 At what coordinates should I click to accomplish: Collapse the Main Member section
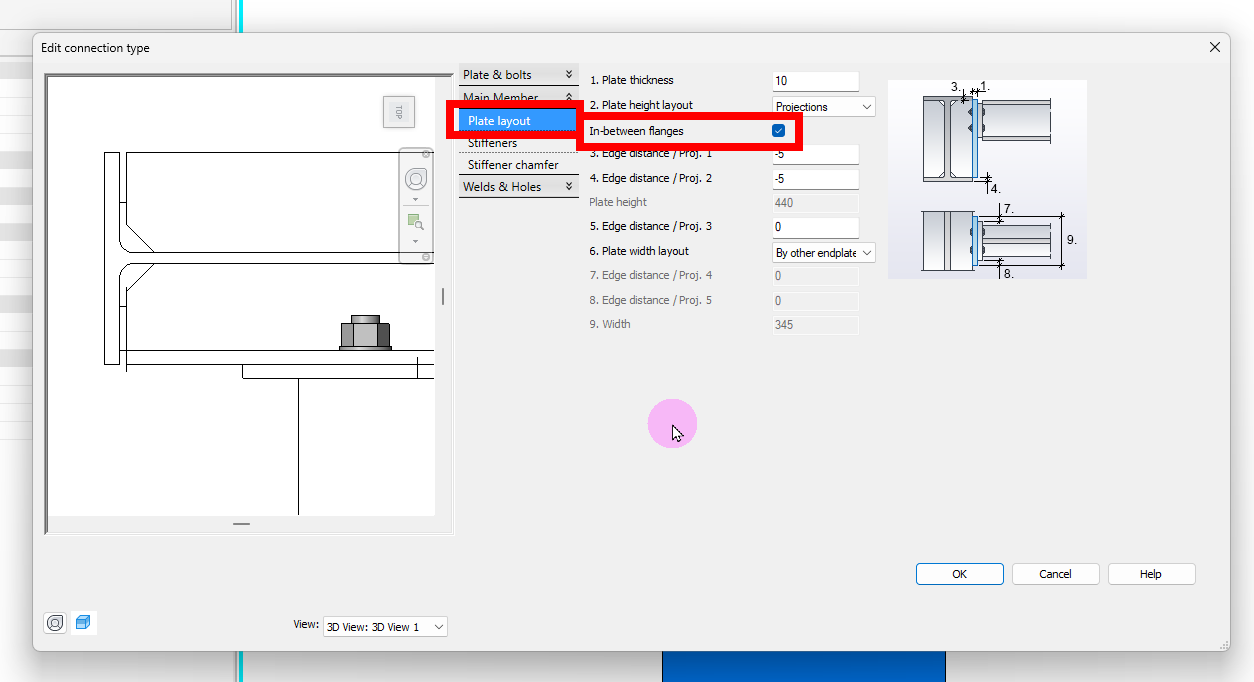[x=518, y=97]
